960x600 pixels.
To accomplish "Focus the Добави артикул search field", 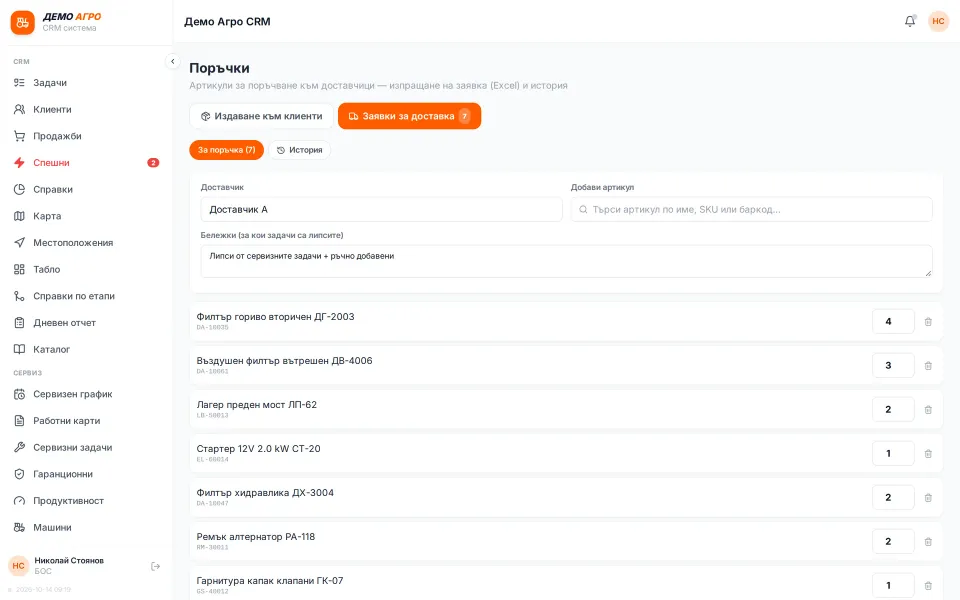I will [x=752, y=209].
